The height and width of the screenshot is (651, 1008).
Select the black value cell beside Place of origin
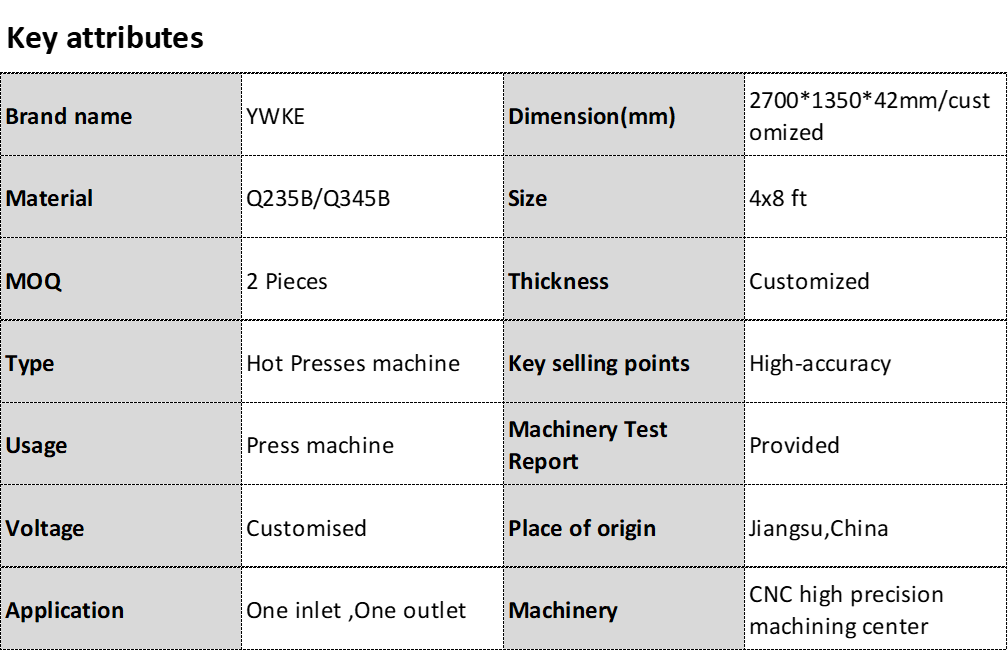pos(876,527)
